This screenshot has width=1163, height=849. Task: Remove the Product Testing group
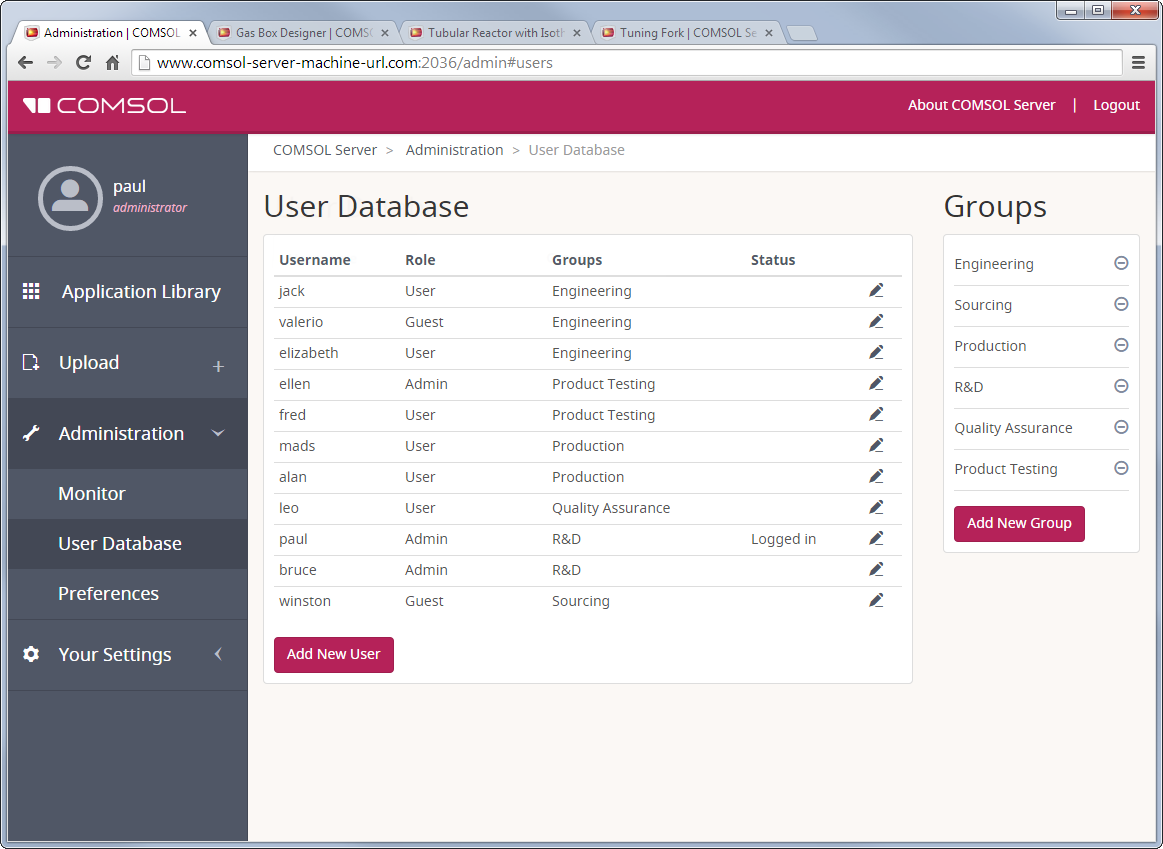tap(1121, 468)
